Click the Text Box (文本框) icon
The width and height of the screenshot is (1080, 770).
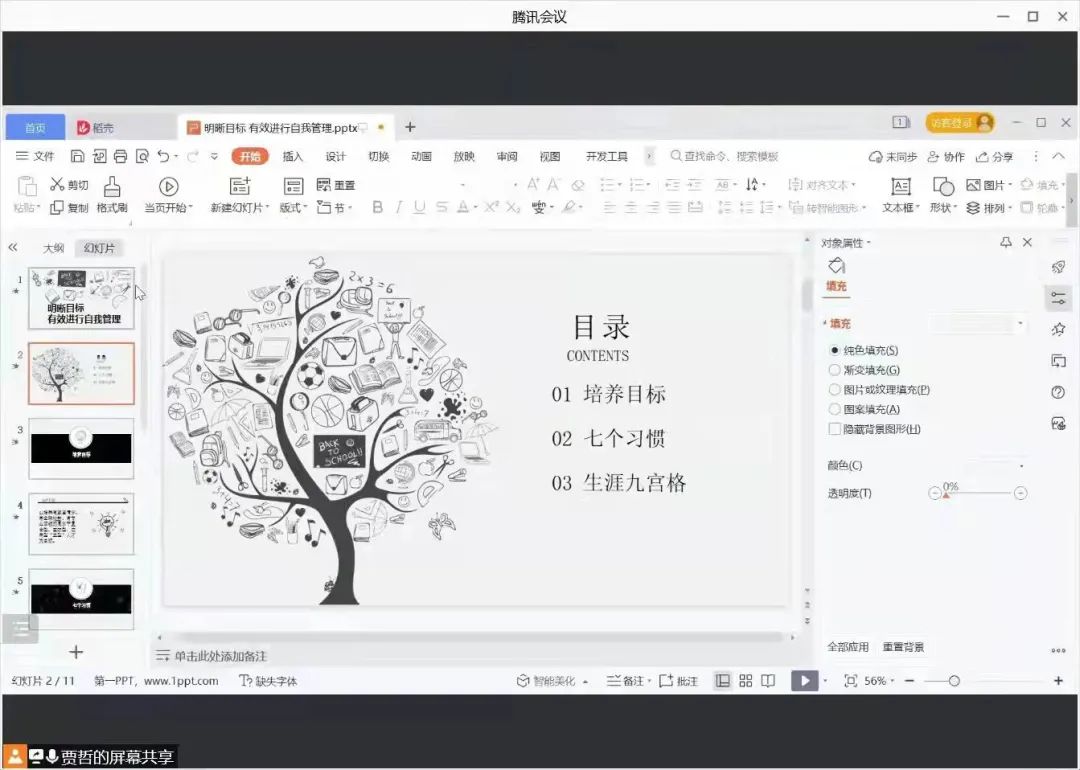click(x=900, y=186)
